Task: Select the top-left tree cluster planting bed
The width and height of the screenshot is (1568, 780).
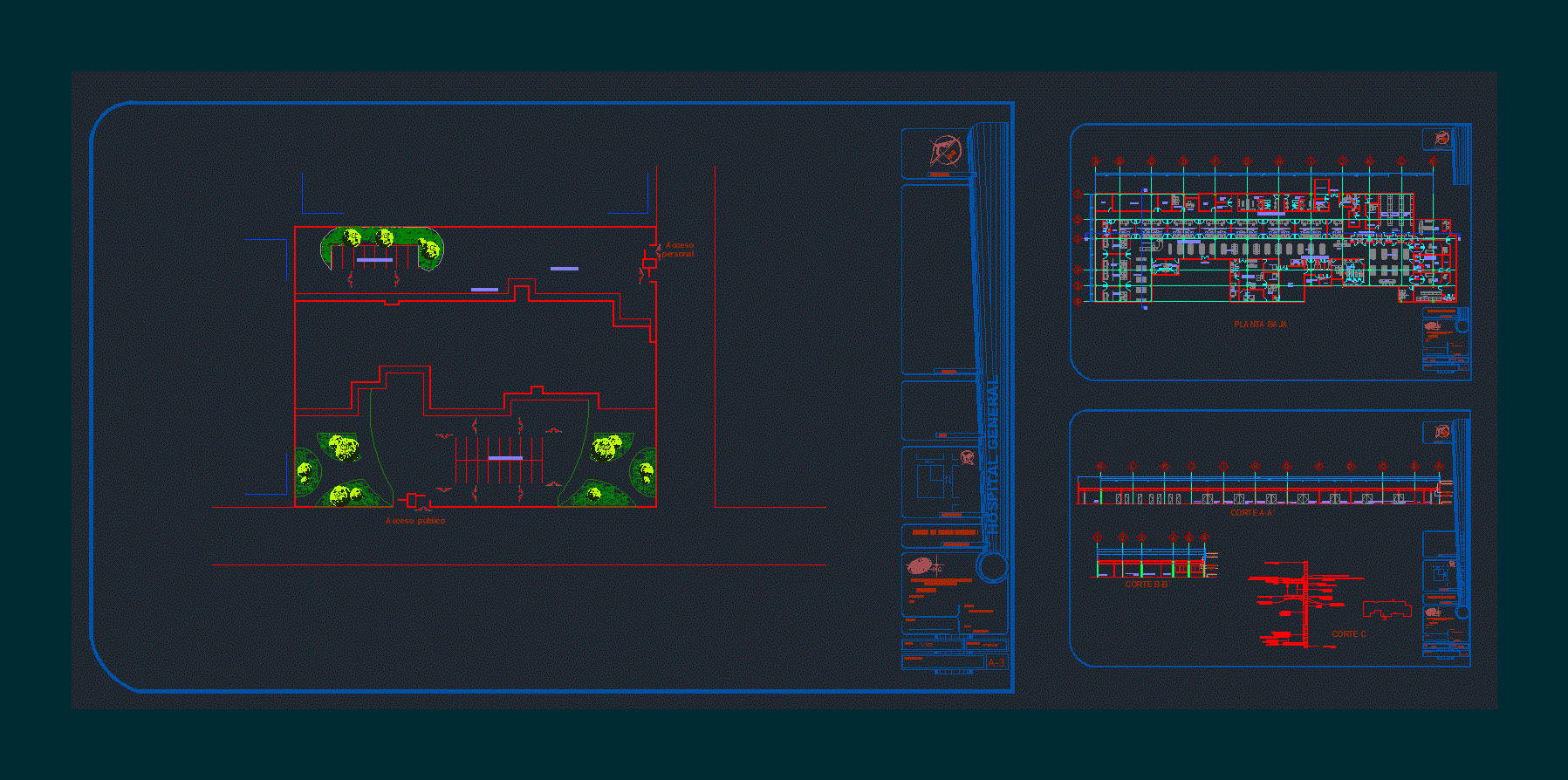Action: click(383, 249)
